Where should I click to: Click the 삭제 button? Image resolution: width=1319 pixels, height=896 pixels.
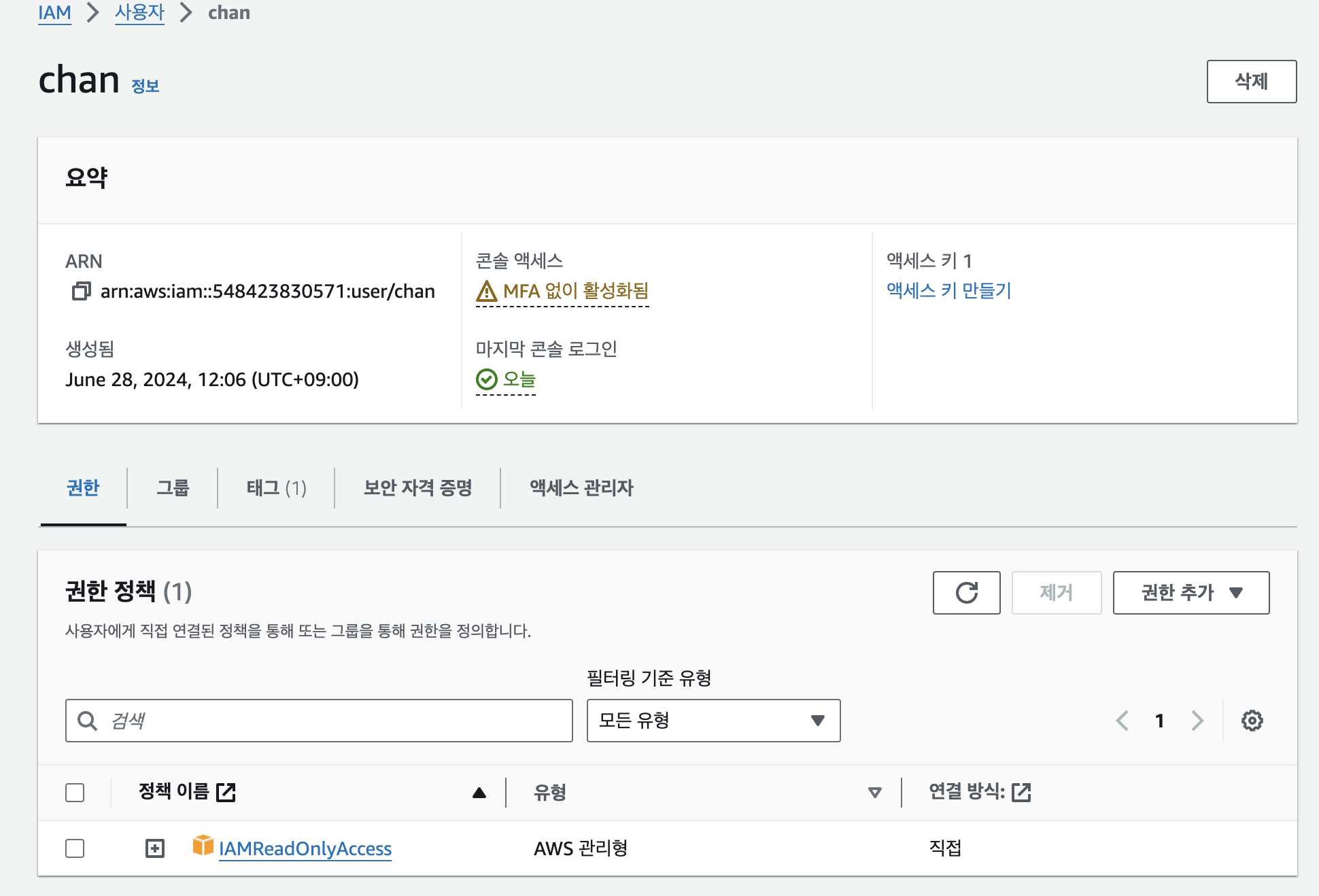tap(1251, 82)
